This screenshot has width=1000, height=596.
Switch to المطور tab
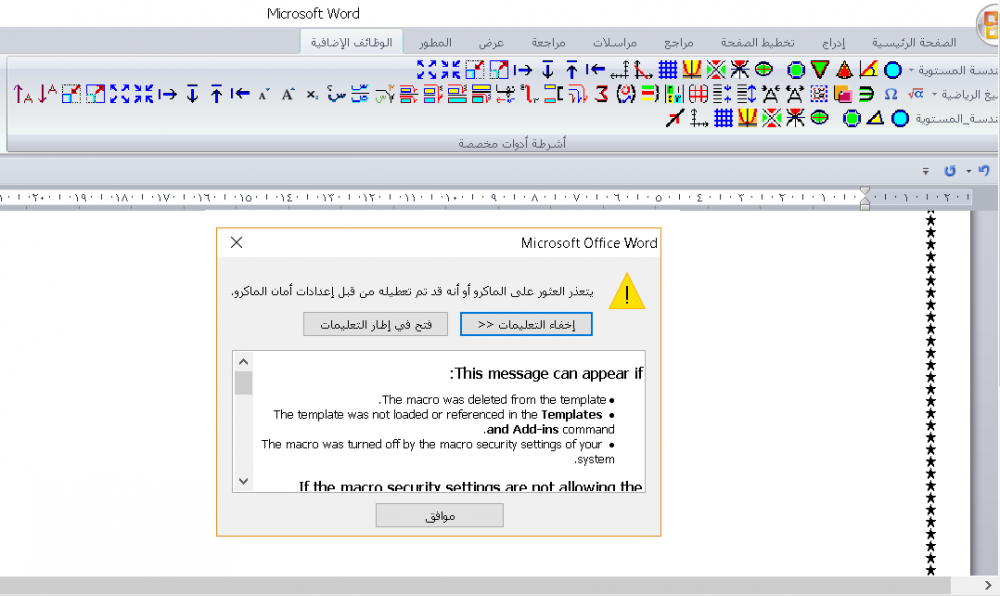tap(435, 42)
